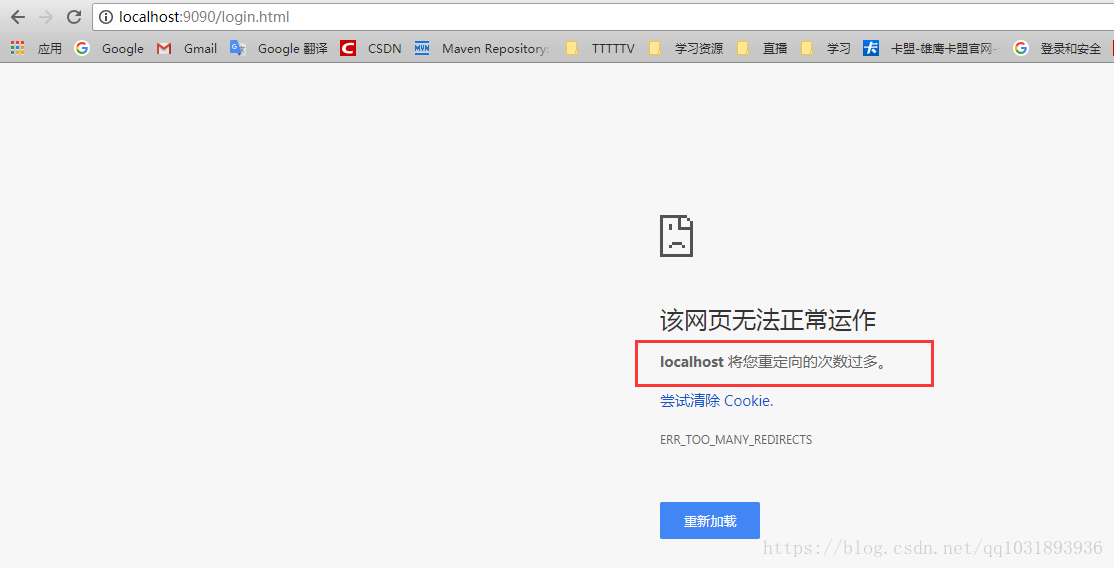
Task: Click the Gmail envelope icon
Action: pos(164,48)
